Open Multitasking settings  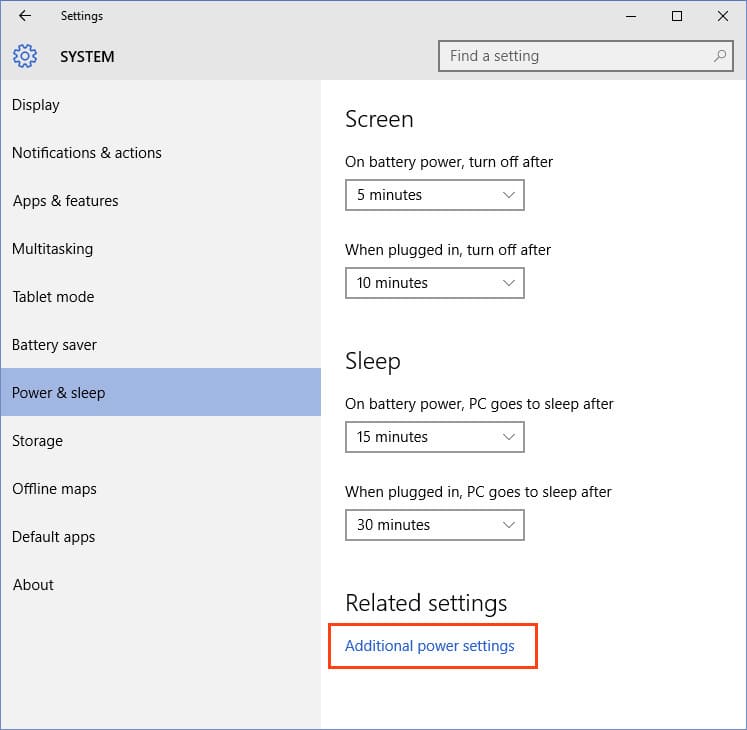[52, 249]
